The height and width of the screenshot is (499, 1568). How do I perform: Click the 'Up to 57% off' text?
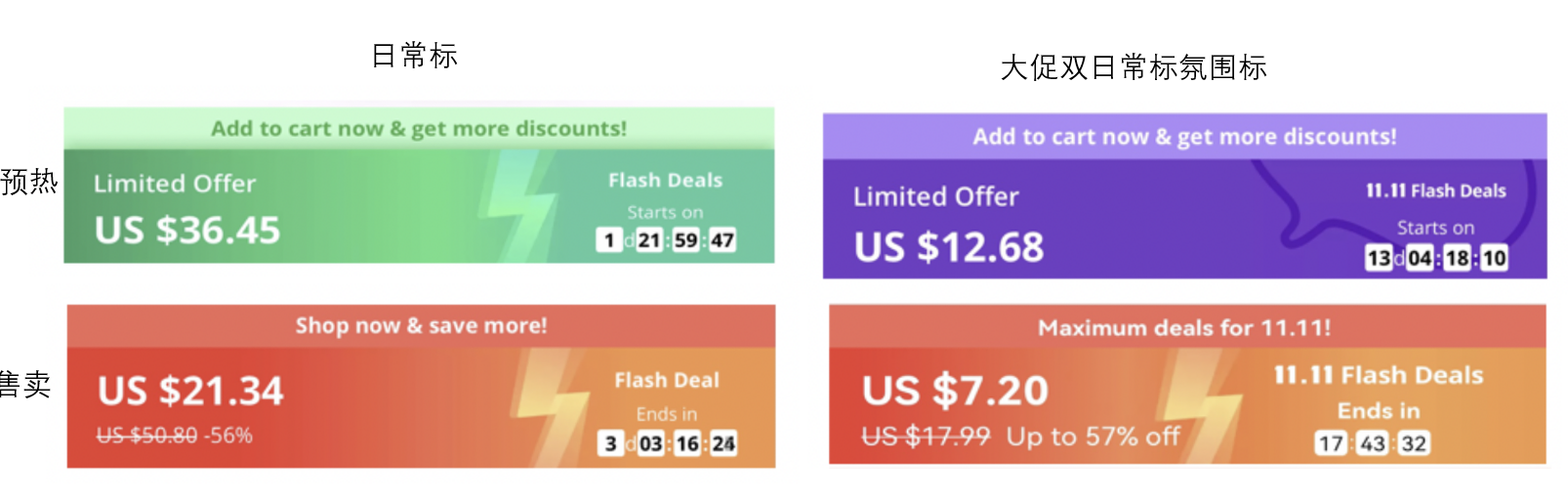(x=1093, y=437)
